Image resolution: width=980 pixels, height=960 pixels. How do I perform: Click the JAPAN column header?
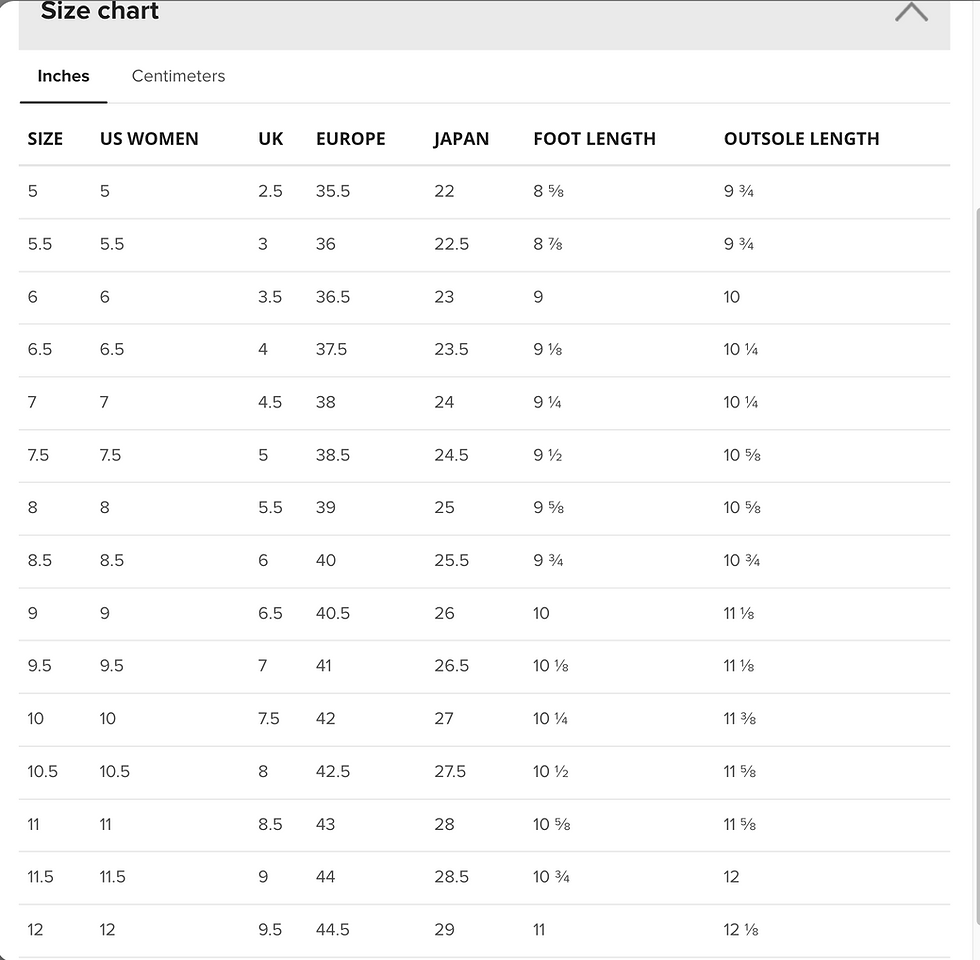[x=461, y=139]
